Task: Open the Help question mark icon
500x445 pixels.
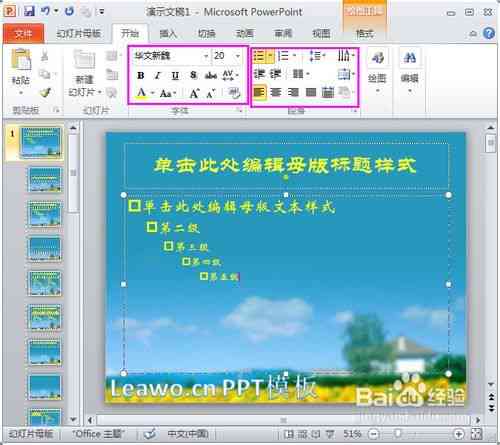Action: click(489, 33)
